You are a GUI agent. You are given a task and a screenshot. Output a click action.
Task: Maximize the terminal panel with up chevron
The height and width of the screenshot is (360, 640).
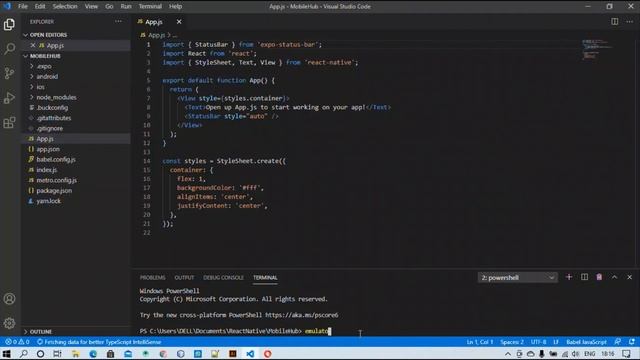(x=614, y=277)
